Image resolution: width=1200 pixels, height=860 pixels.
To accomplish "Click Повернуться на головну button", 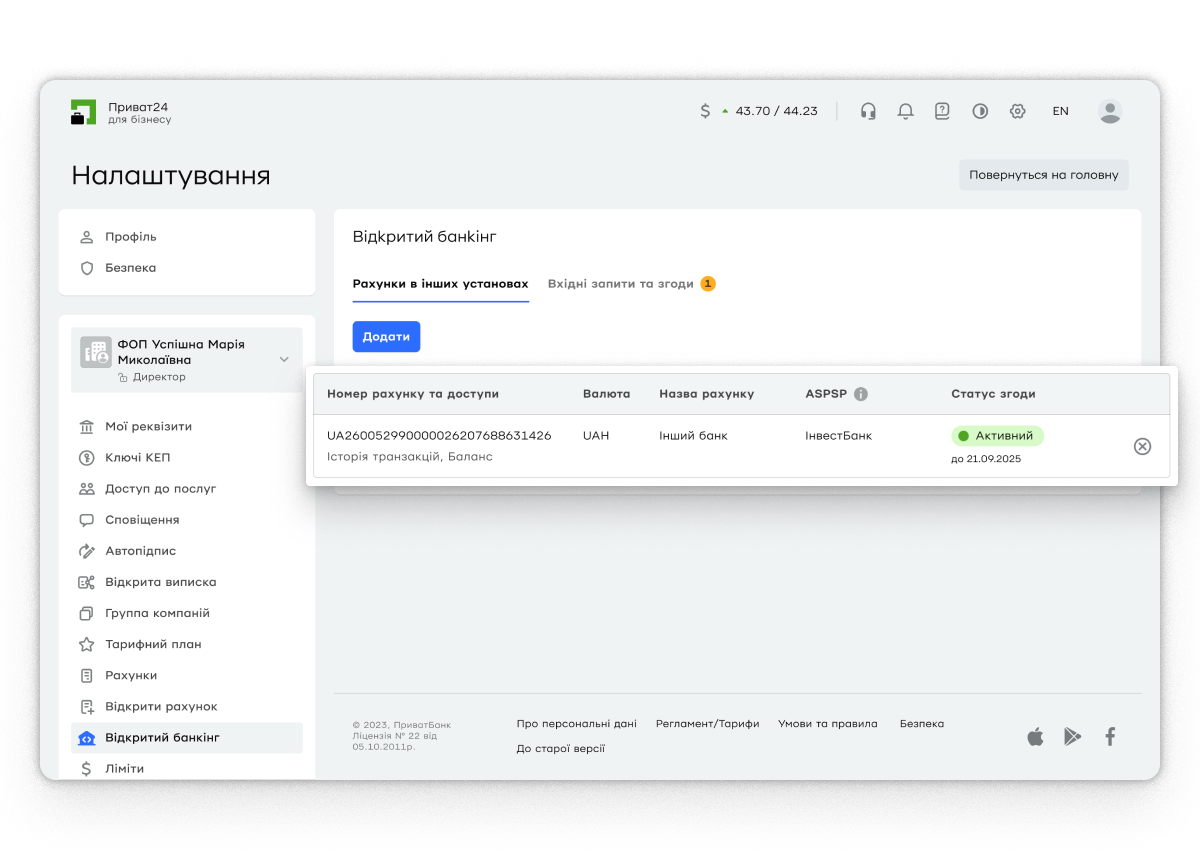I will 1044,175.
